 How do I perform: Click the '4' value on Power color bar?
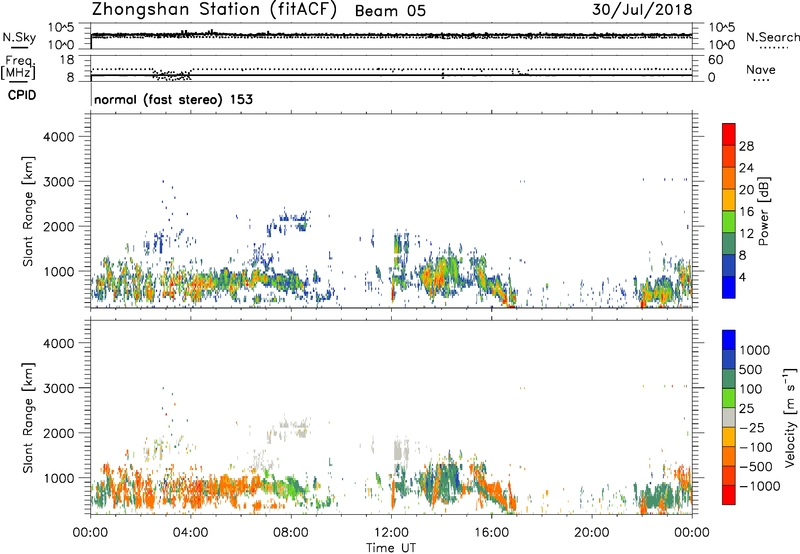(743, 277)
